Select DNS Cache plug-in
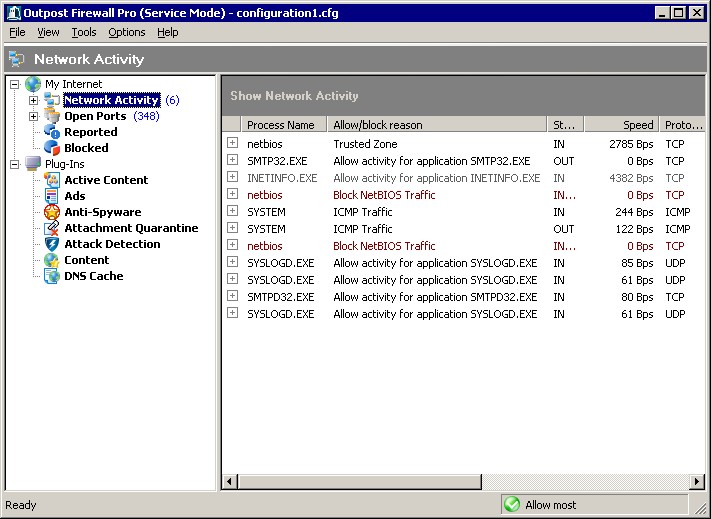 (x=93, y=276)
